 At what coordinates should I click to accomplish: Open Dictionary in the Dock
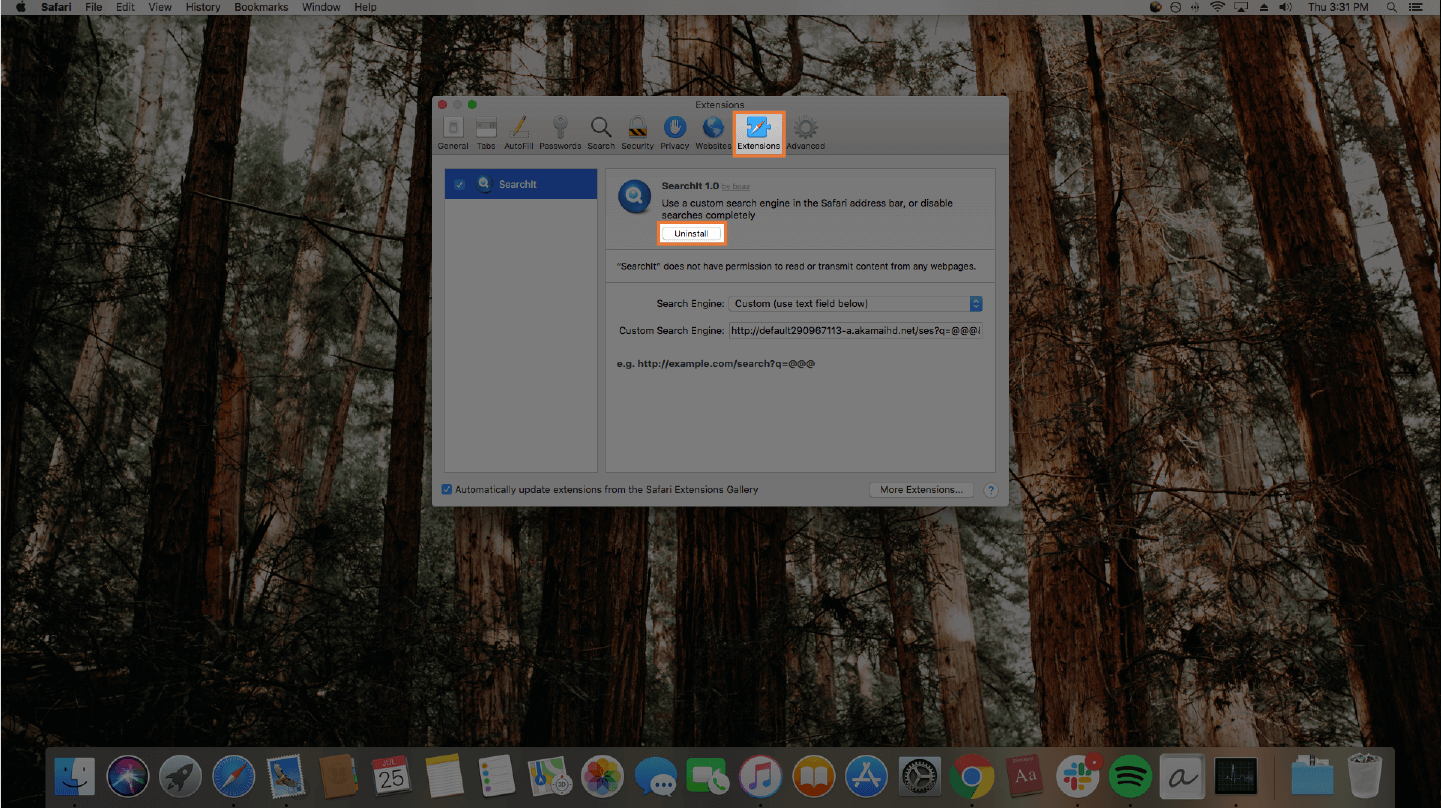coord(1024,776)
